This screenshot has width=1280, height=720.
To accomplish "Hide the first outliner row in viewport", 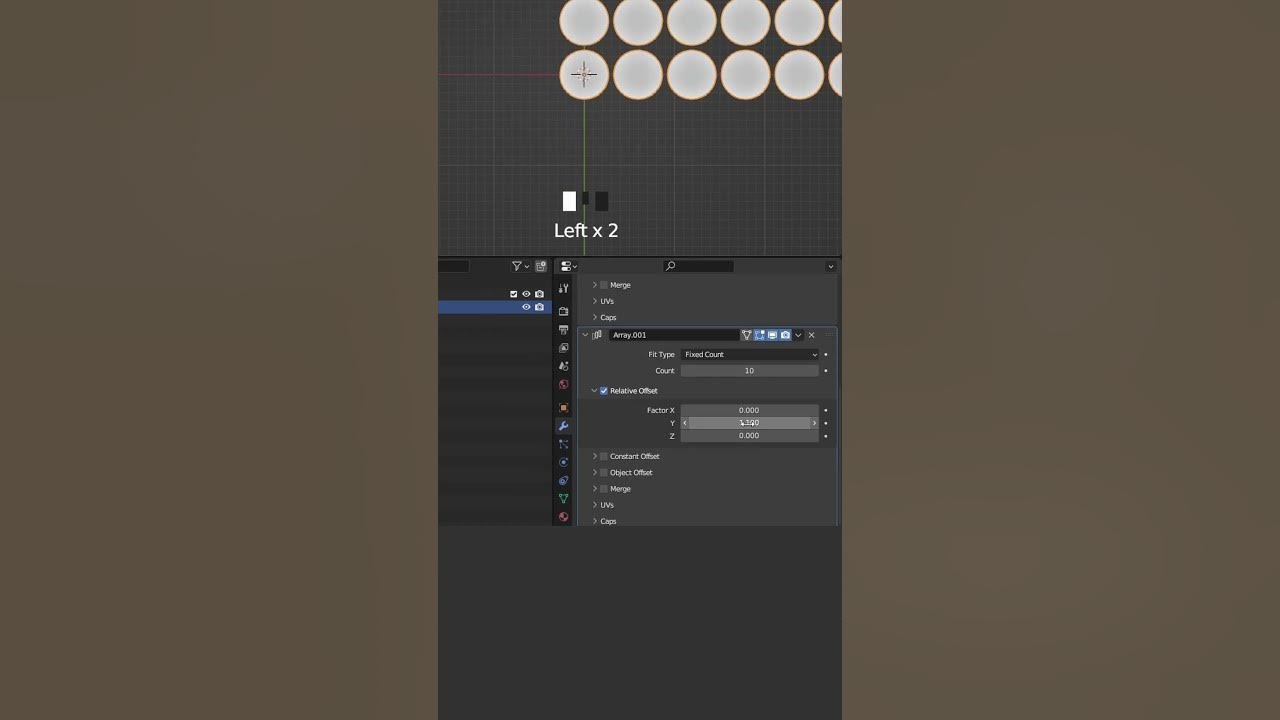I will coord(526,294).
